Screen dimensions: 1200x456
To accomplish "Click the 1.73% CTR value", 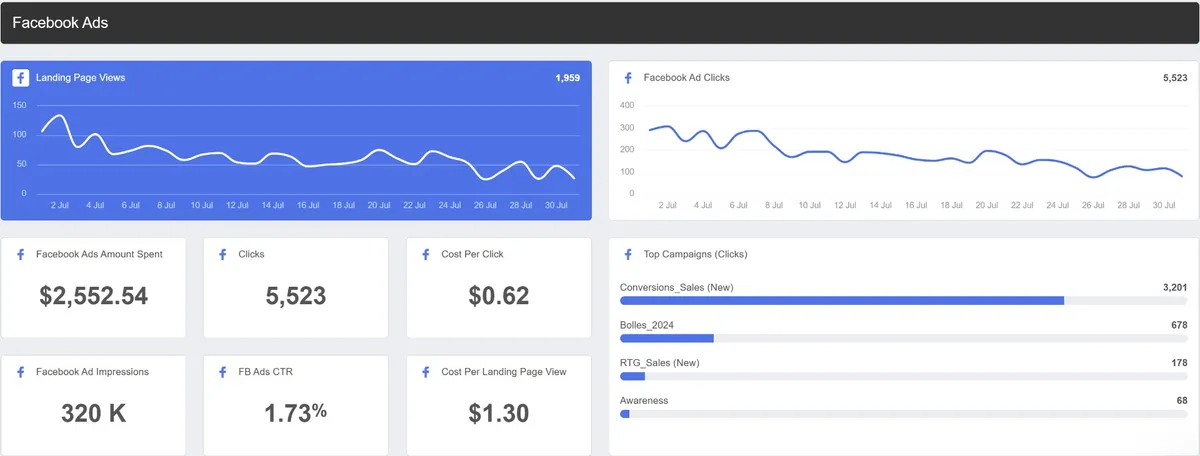I will pyautogui.click(x=296, y=413).
